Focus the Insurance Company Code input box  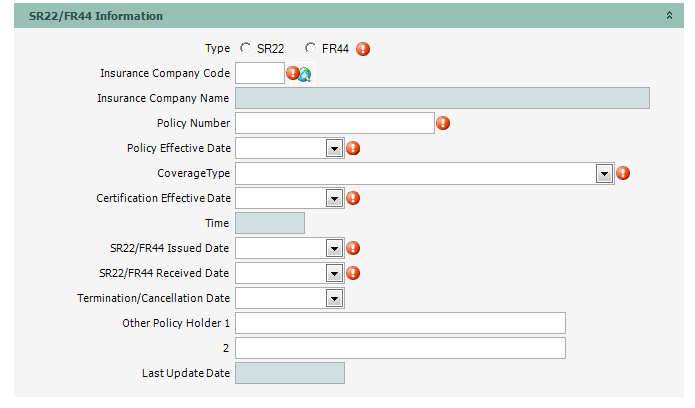[x=260, y=73]
